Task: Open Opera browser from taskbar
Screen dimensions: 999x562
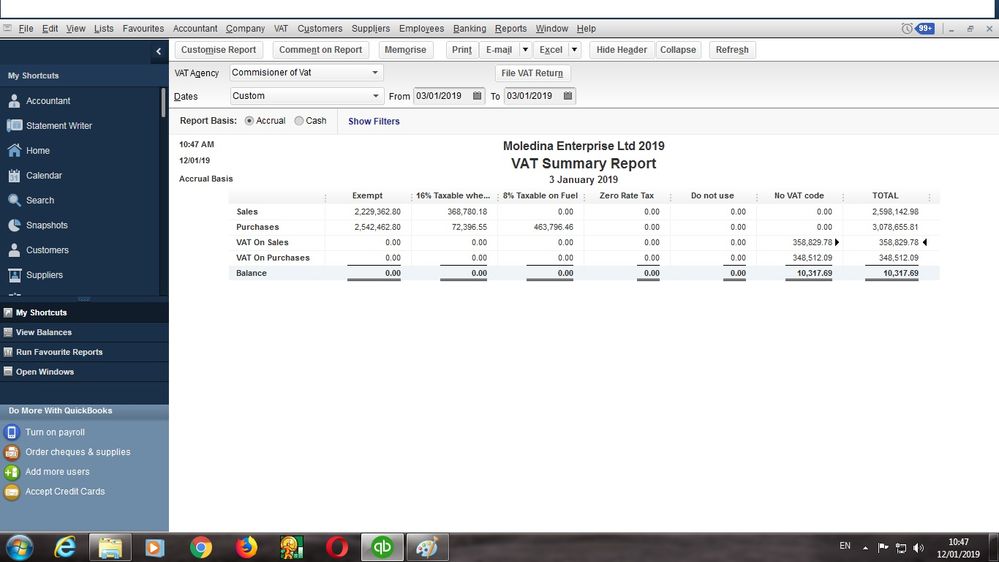Action: (x=336, y=547)
